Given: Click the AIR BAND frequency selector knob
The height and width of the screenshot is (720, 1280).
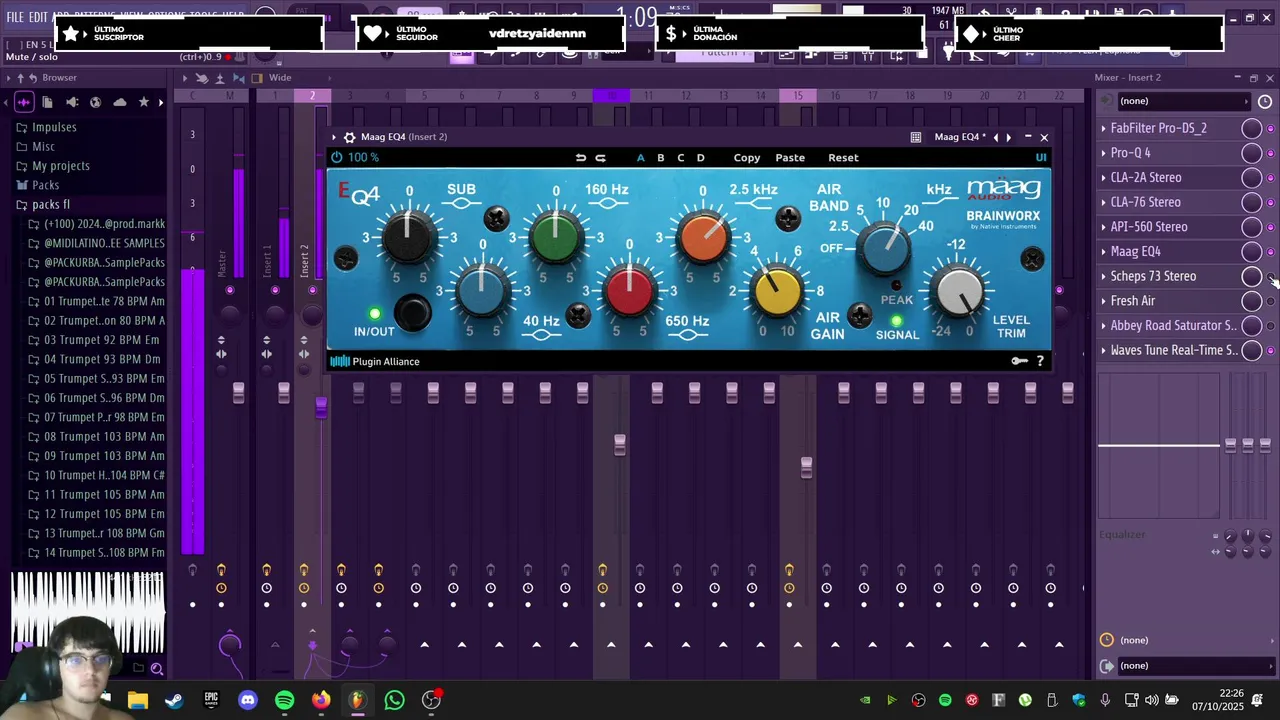Looking at the screenshot, I should pyautogui.click(x=884, y=247).
